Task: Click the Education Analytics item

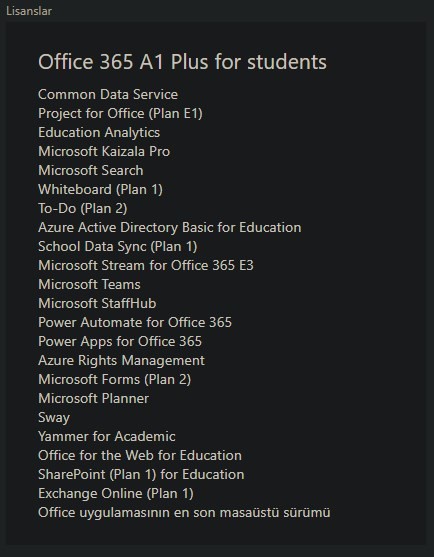Action: [99, 133]
